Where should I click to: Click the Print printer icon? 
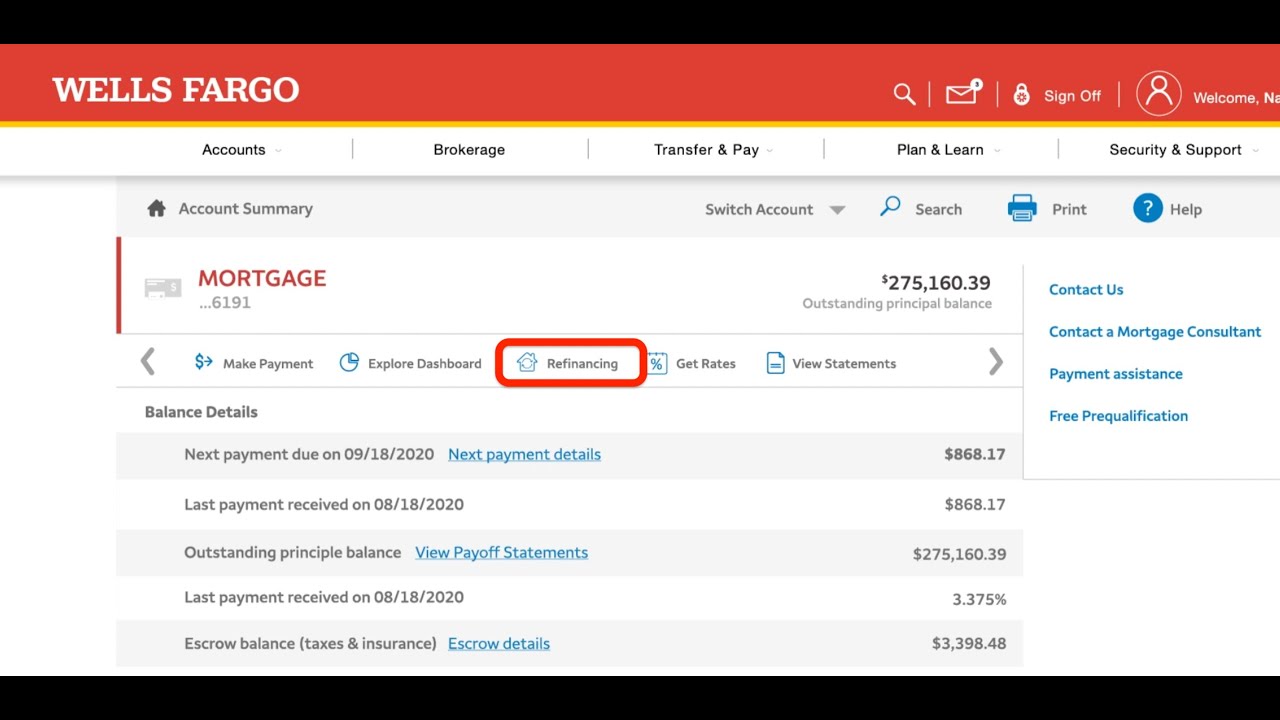(1022, 208)
